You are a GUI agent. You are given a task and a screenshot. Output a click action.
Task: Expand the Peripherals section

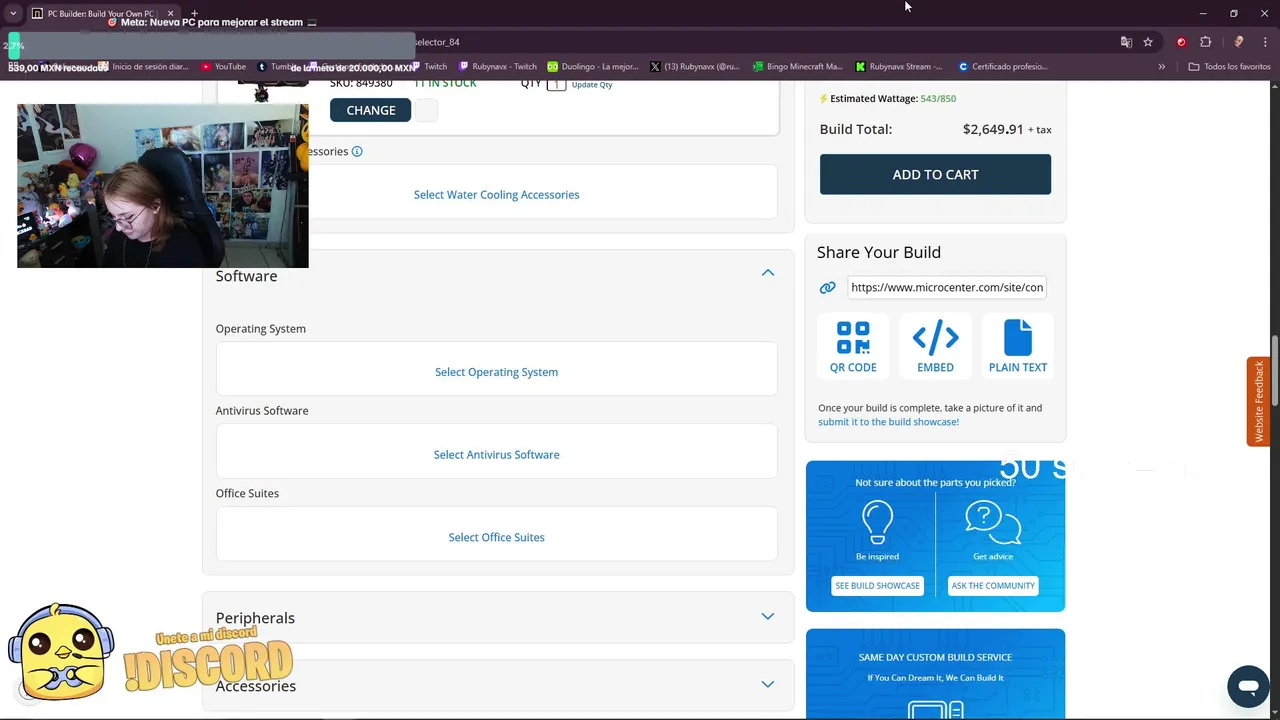[498, 617]
